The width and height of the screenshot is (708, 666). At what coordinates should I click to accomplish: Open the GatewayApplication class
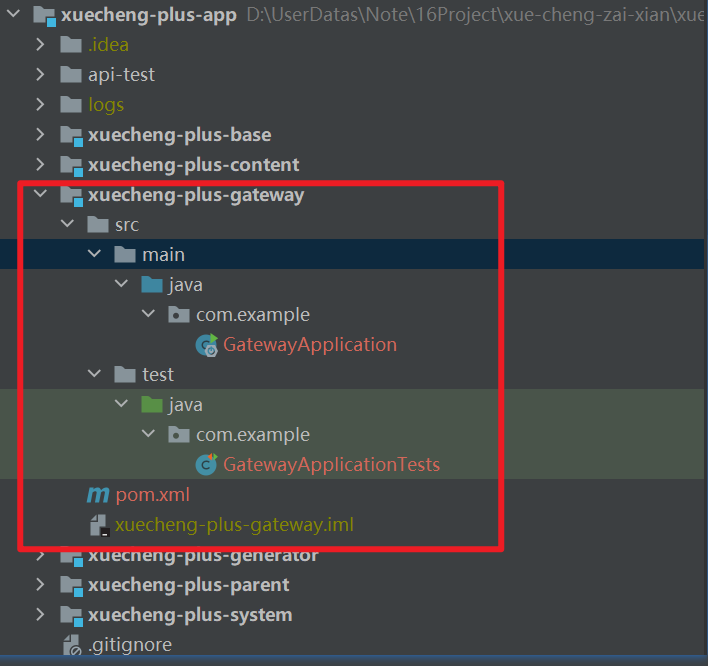(x=310, y=345)
